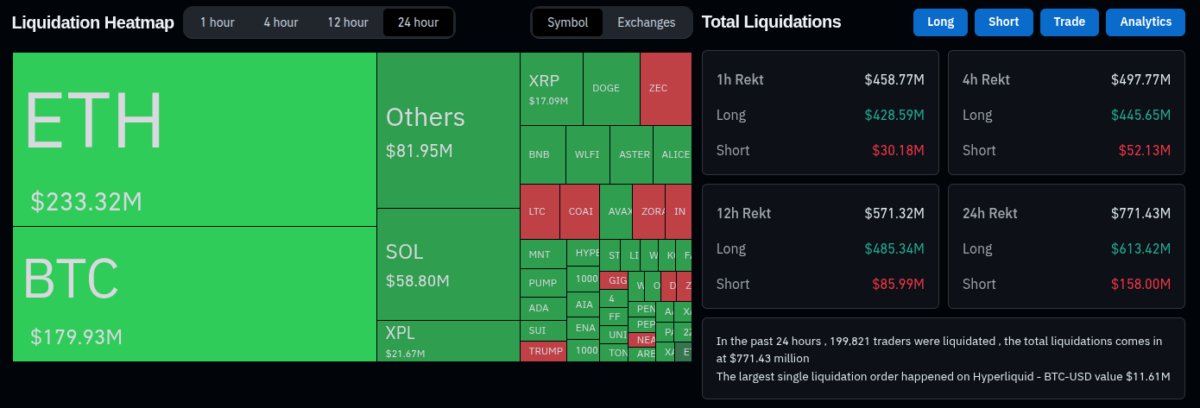Image resolution: width=1200 pixels, height=408 pixels.
Task: Click the Others tile in heatmap
Action: tap(447, 130)
